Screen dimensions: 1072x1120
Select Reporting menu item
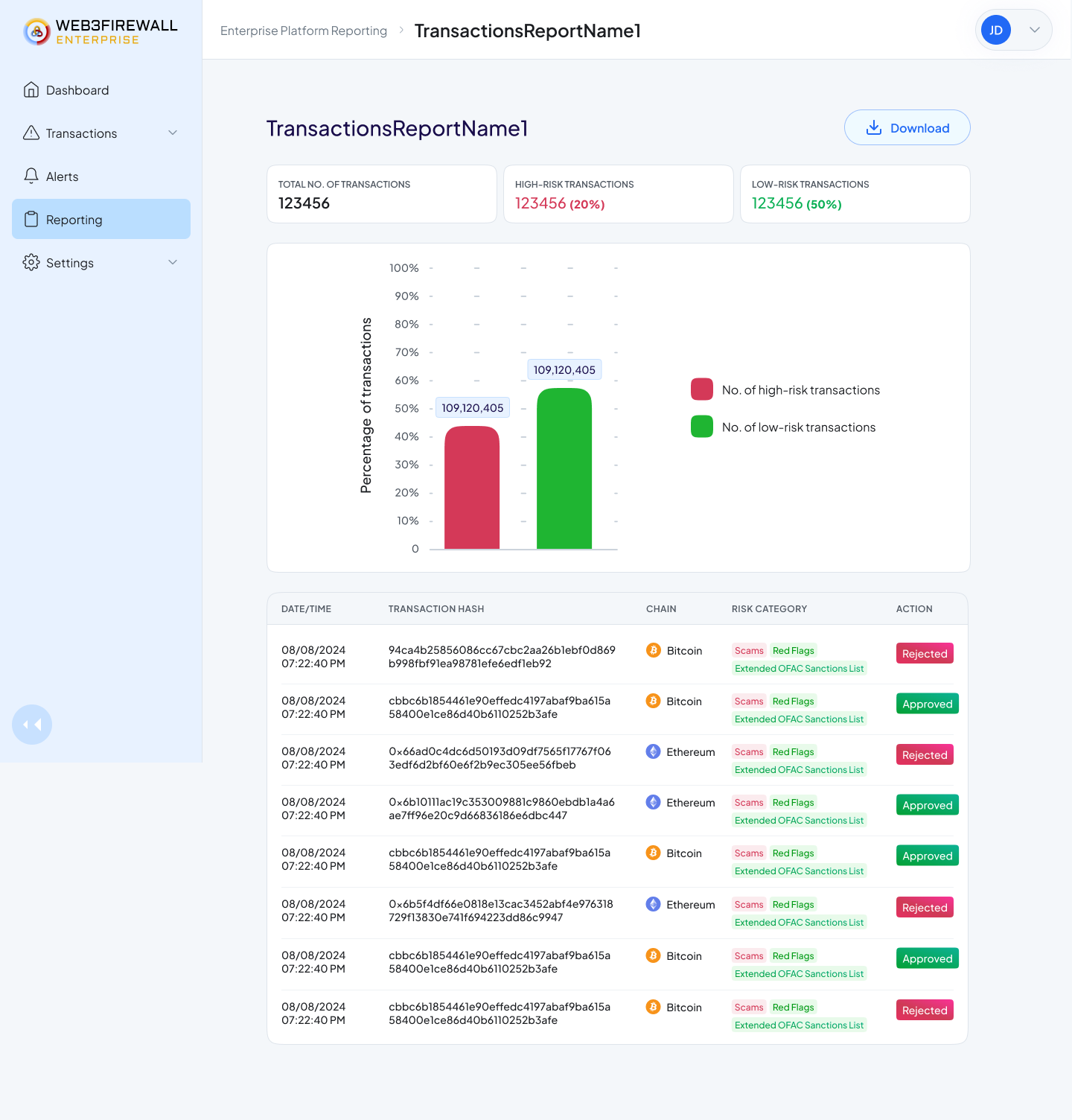click(101, 219)
